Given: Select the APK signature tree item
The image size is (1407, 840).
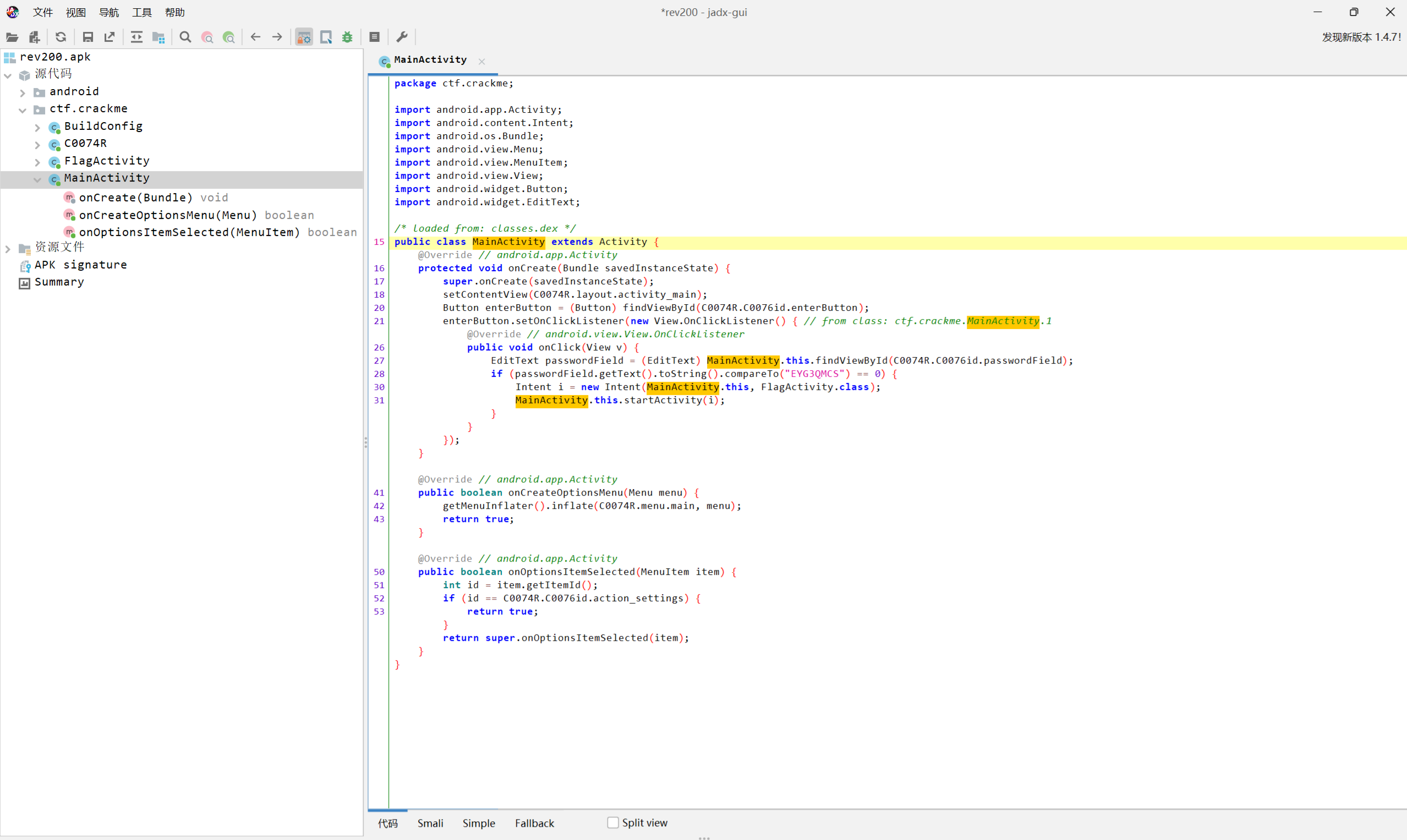Looking at the screenshot, I should click(80, 265).
